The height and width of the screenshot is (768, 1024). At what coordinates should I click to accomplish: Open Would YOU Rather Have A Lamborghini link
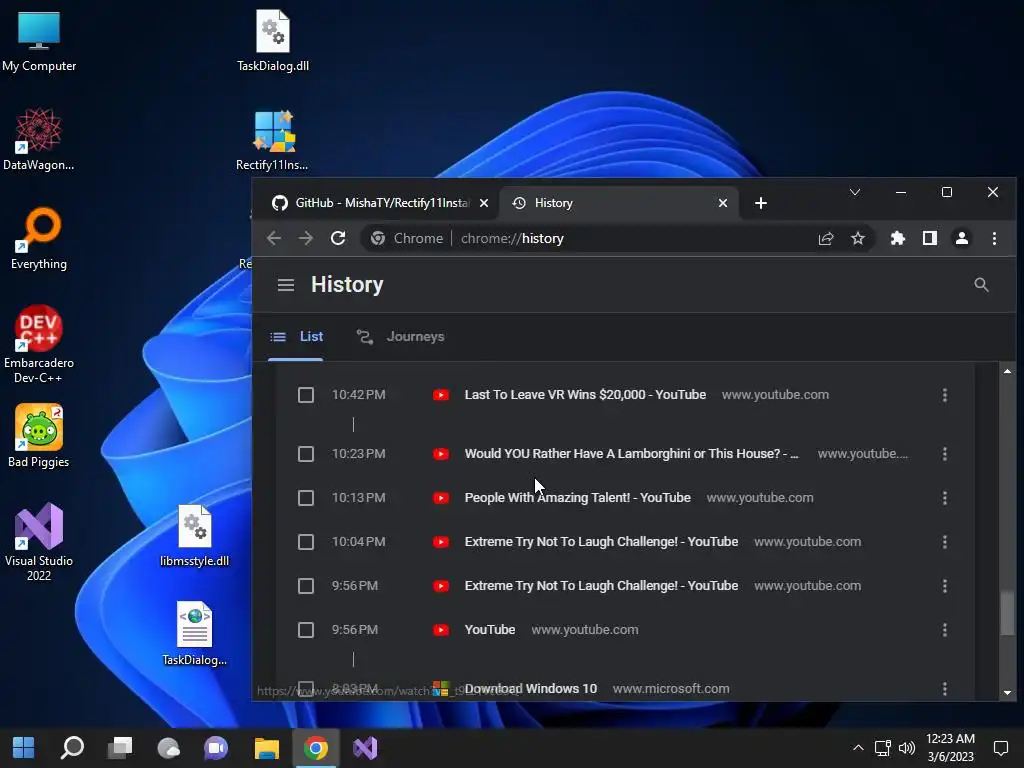tap(632, 453)
